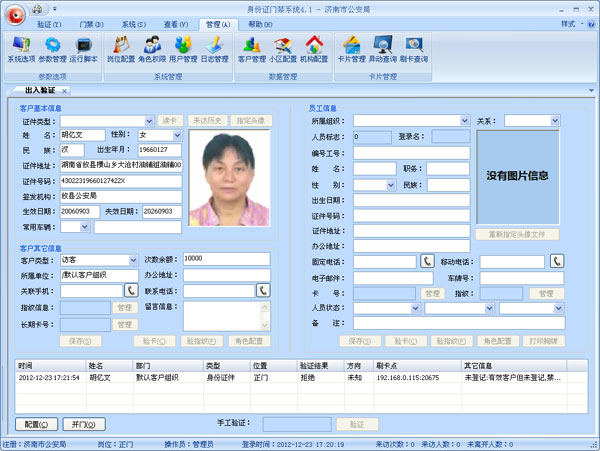
Task: Click the 备注 input field
Action: [x=459, y=323]
